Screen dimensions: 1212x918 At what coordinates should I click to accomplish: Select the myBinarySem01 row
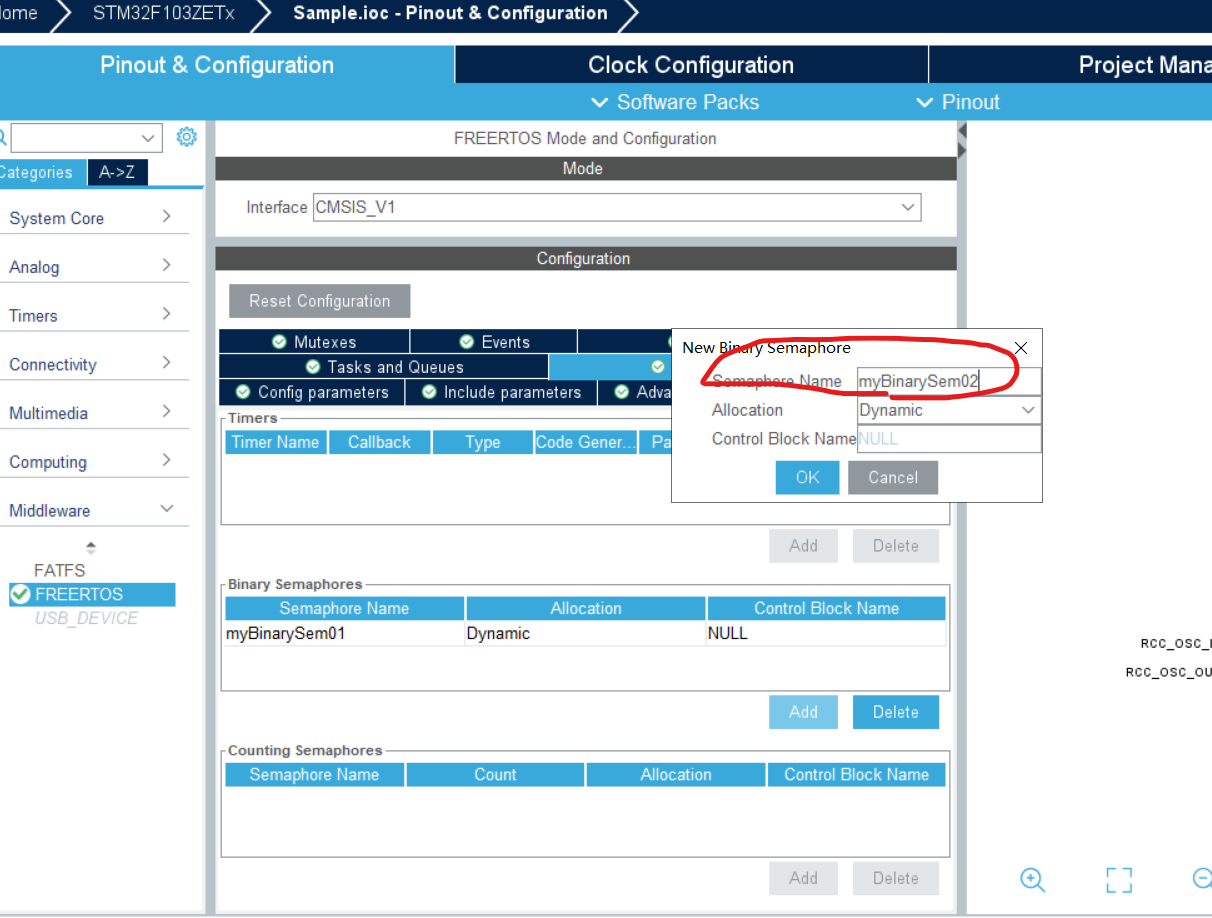tap(585, 634)
